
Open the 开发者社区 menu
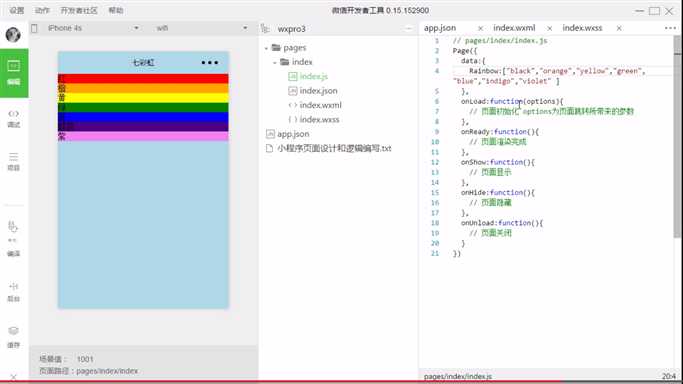(x=79, y=10)
